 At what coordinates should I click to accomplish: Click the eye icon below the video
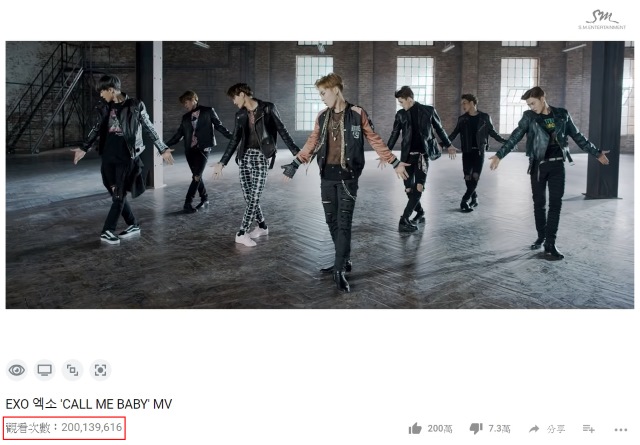[x=16, y=370]
